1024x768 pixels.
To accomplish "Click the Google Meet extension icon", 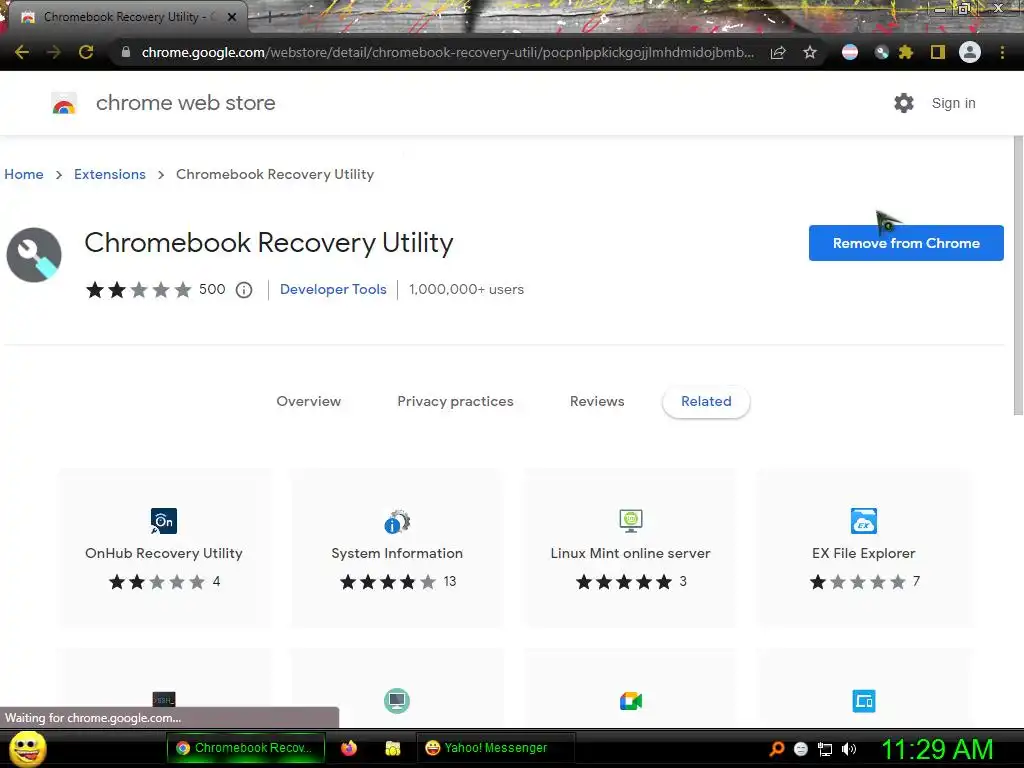I will pyautogui.click(x=631, y=701).
